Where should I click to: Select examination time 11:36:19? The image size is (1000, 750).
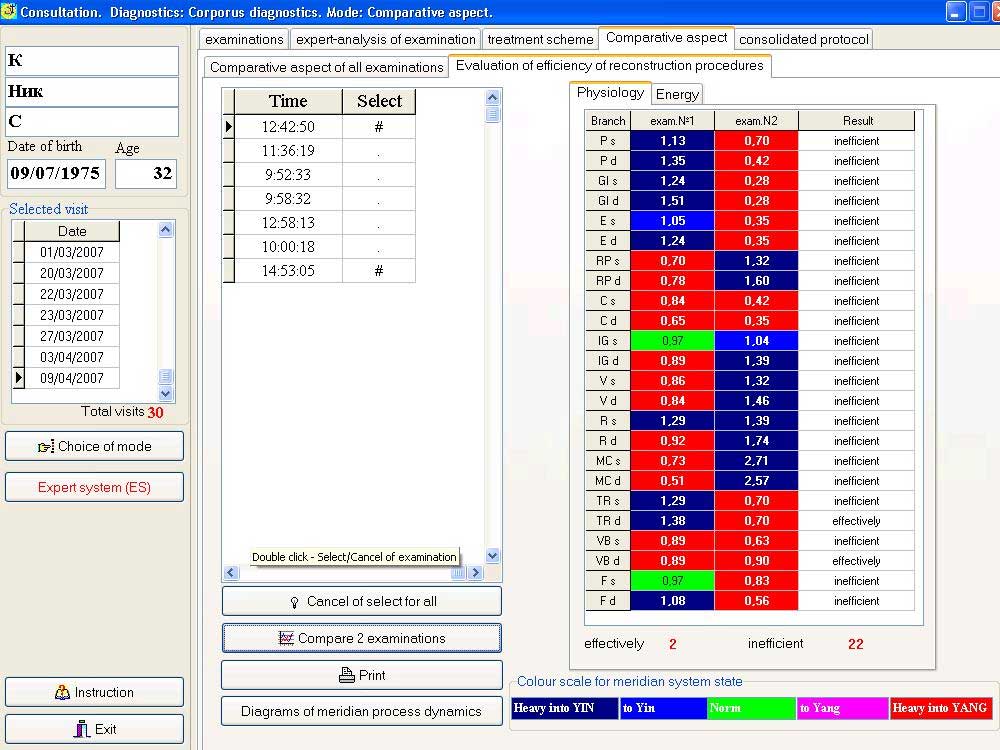pyautogui.click(x=288, y=151)
